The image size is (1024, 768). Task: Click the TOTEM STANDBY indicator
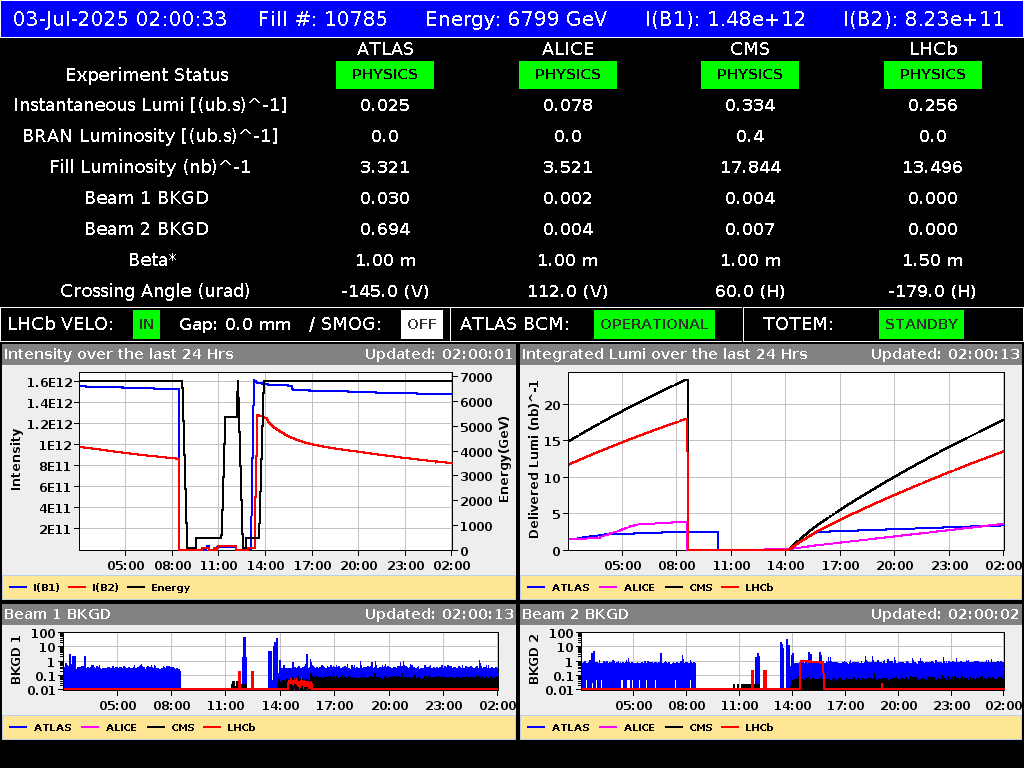click(921, 324)
